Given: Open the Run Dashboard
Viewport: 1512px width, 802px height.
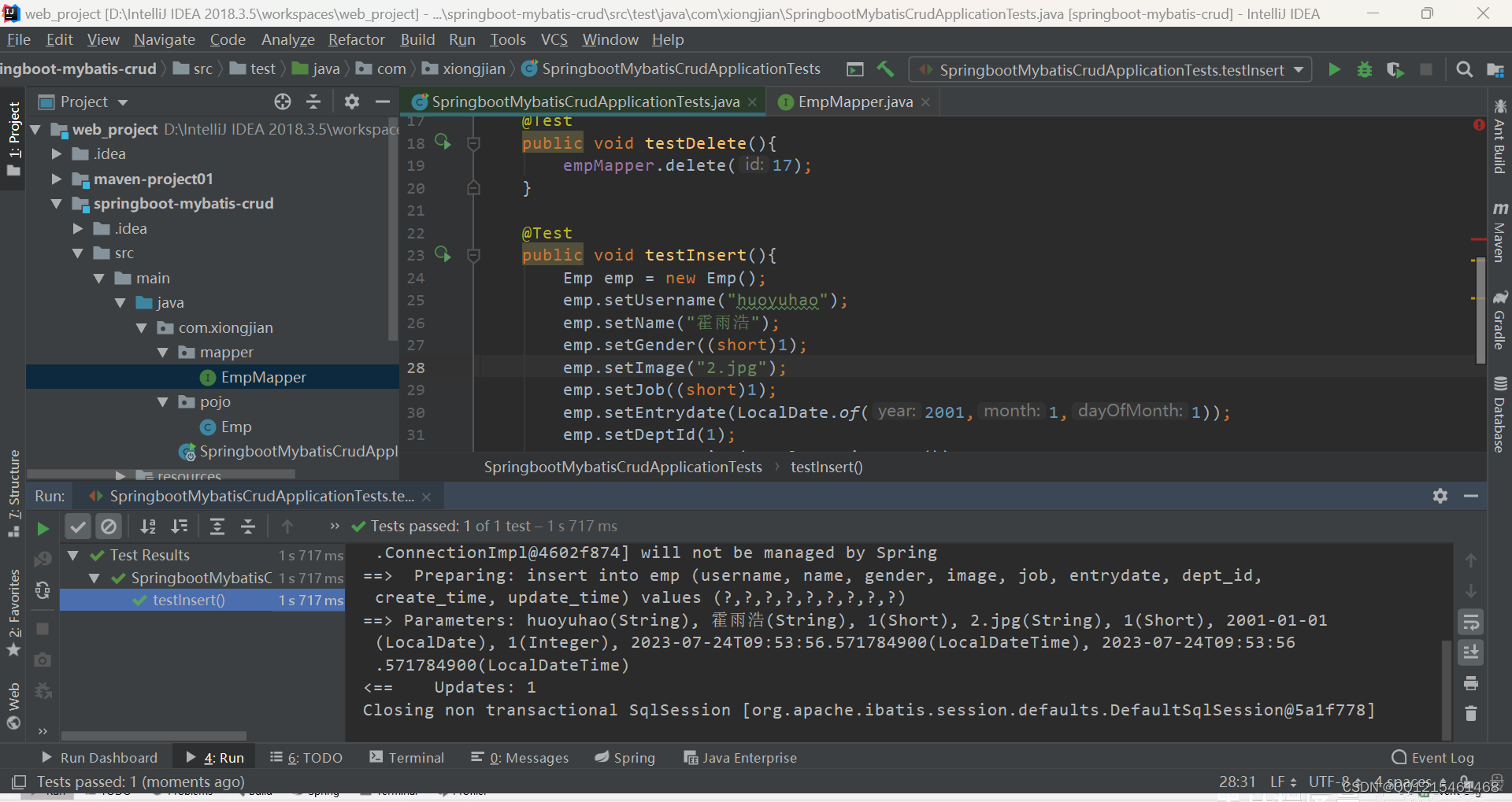Looking at the screenshot, I should (99, 757).
